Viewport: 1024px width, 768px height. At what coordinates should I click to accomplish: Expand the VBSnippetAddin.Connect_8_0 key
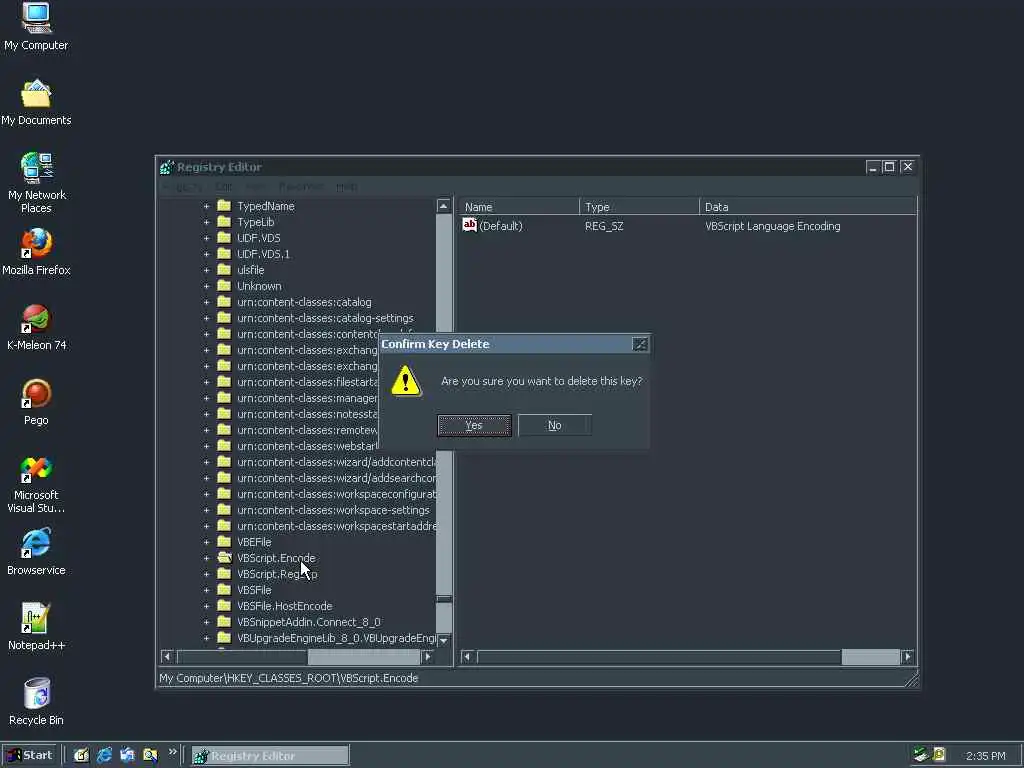[206, 622]
